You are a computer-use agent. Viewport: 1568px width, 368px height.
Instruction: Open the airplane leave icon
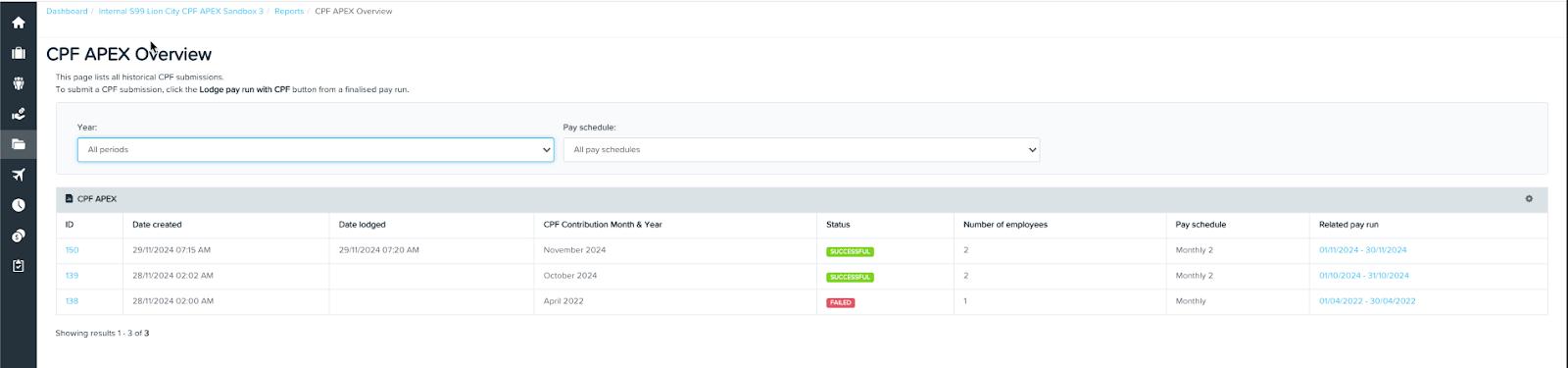18,175
